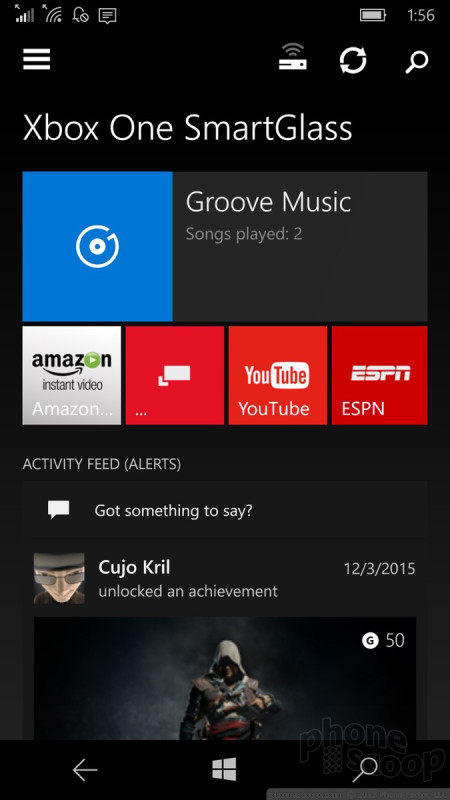Launch the YouTube tile

pyautogui.click(x=278, y=375)
